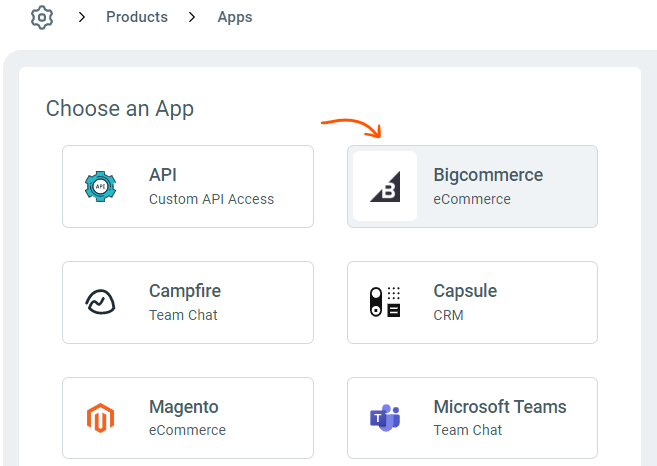
Task: Open the settings gear icon
Action: pos(41,18)
